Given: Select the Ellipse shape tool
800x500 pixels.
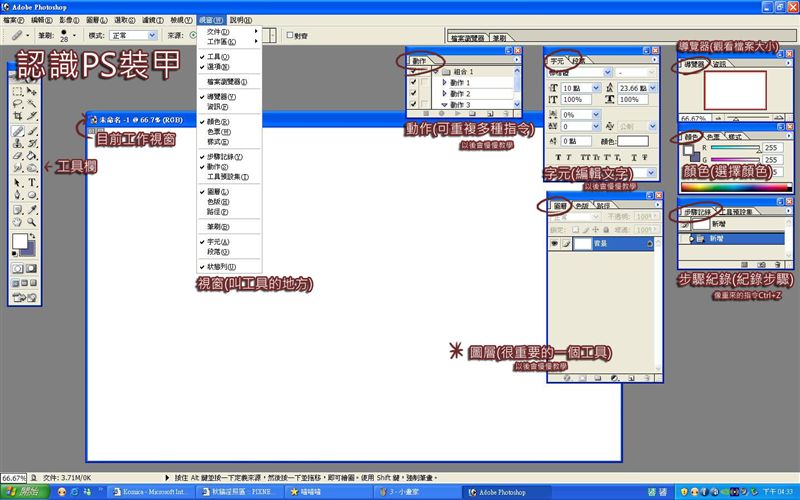Looking at the screenshot, I should (32, 195).
